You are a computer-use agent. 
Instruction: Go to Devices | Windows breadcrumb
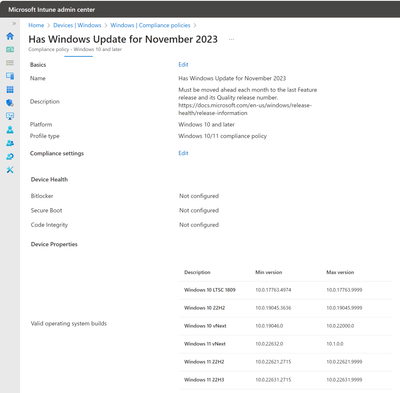pos(77,25)
